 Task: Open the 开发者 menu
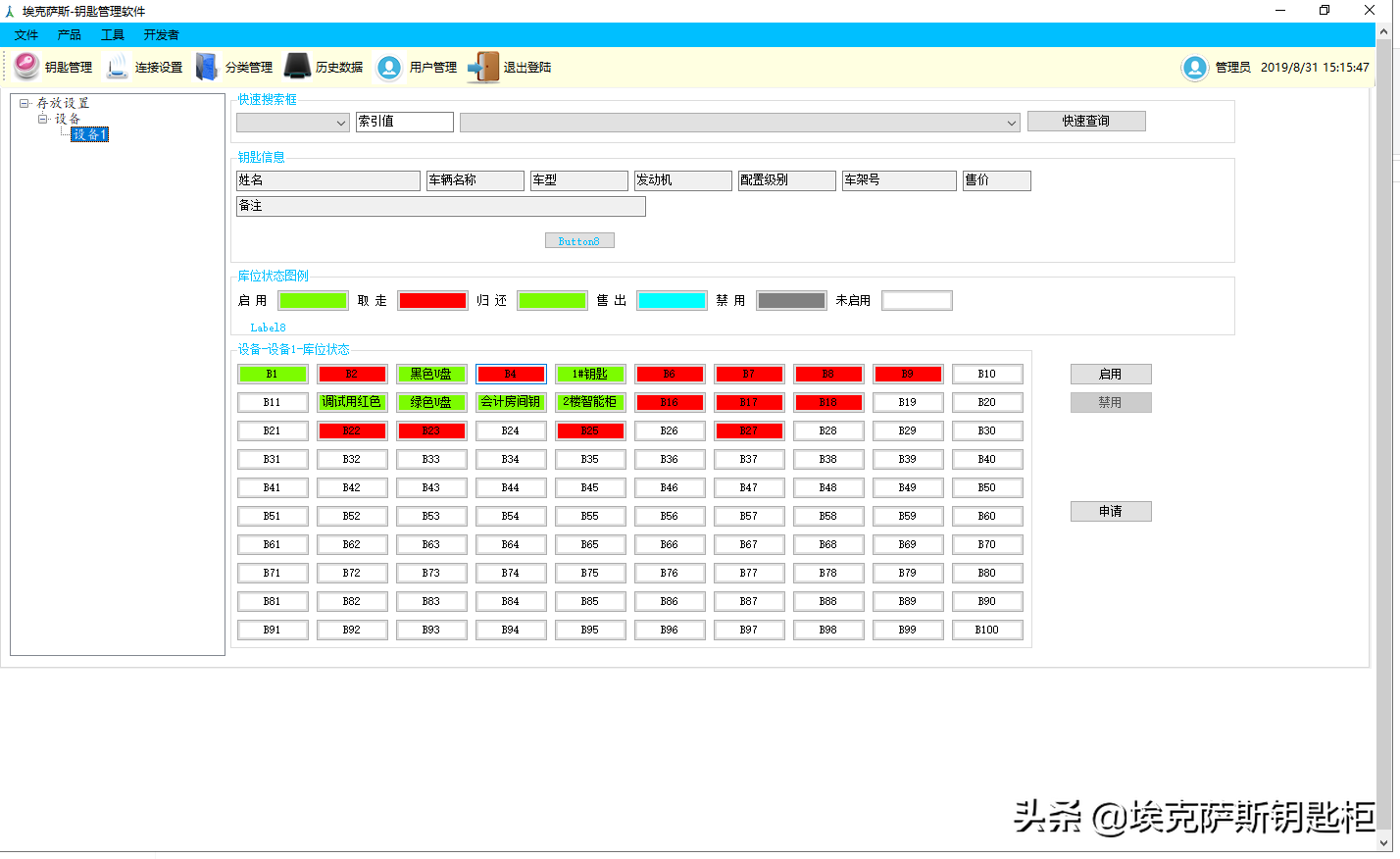point(162,34)
